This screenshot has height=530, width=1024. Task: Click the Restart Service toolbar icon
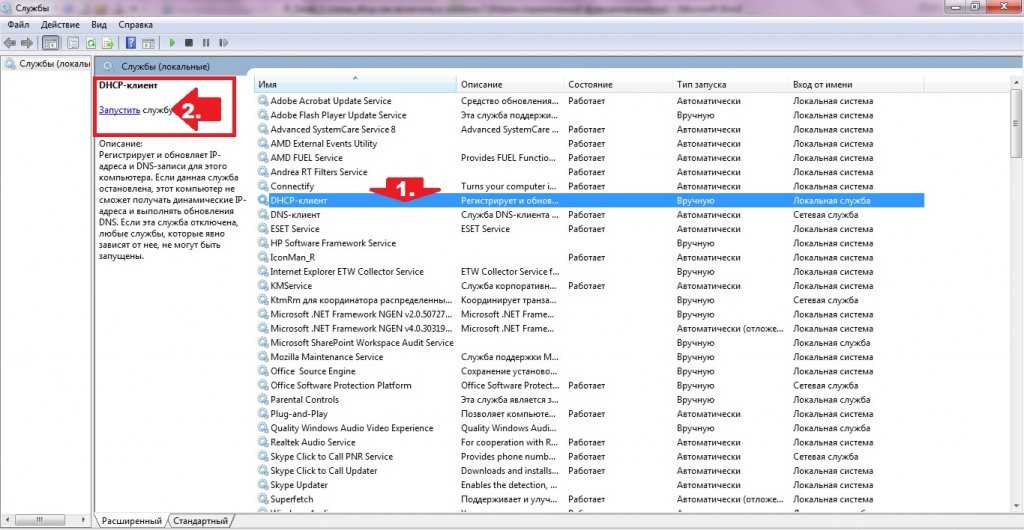(x=222, y=43)
